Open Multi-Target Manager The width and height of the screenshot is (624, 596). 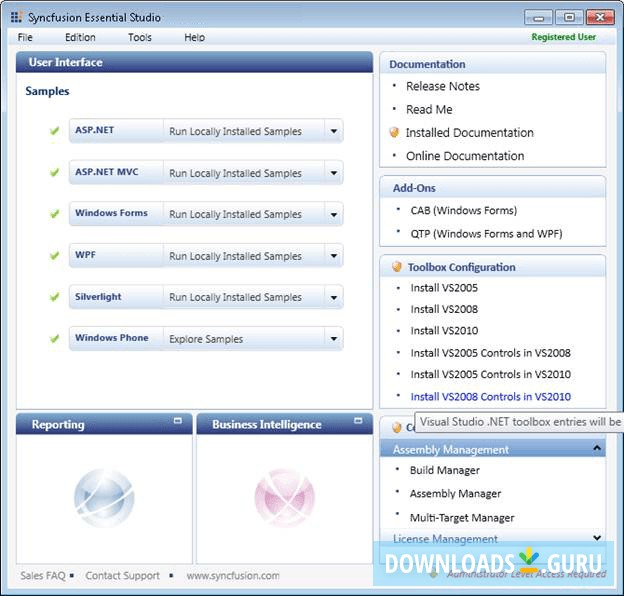point(462,518)
